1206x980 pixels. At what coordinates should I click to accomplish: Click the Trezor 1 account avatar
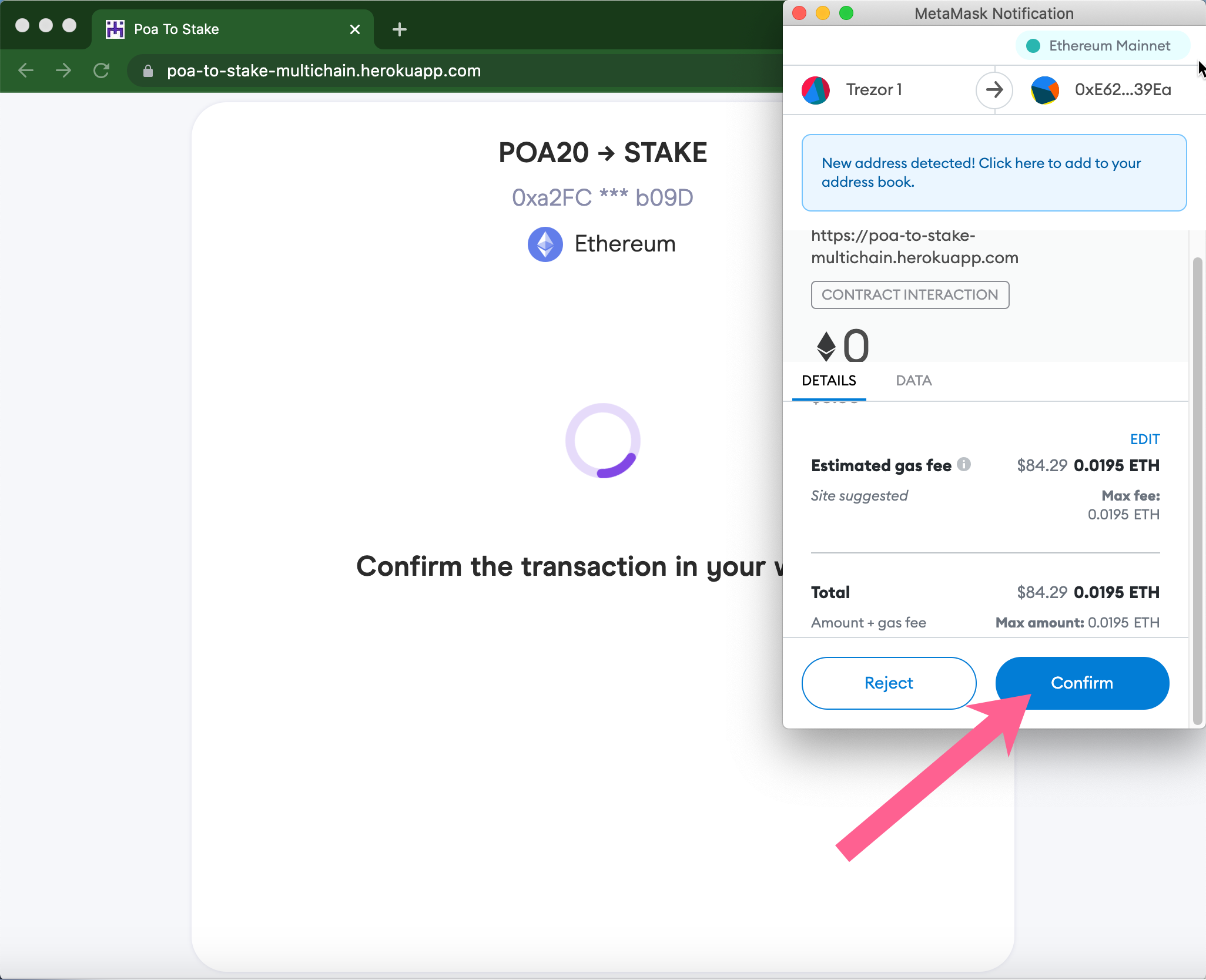click(x=816, y=90)
